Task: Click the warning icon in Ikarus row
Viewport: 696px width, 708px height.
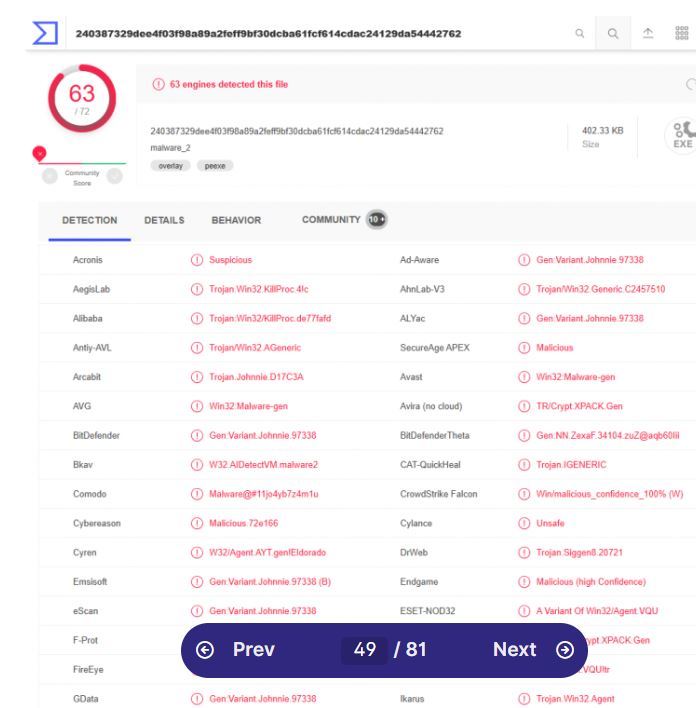Action: 524,699
